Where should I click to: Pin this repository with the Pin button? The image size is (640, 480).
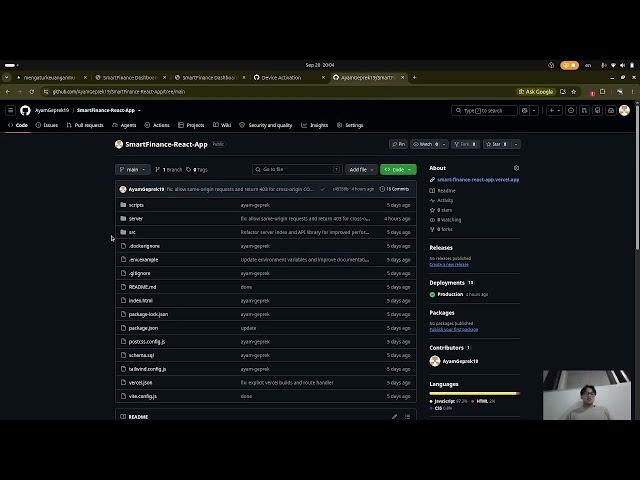(x=398, y=144)
